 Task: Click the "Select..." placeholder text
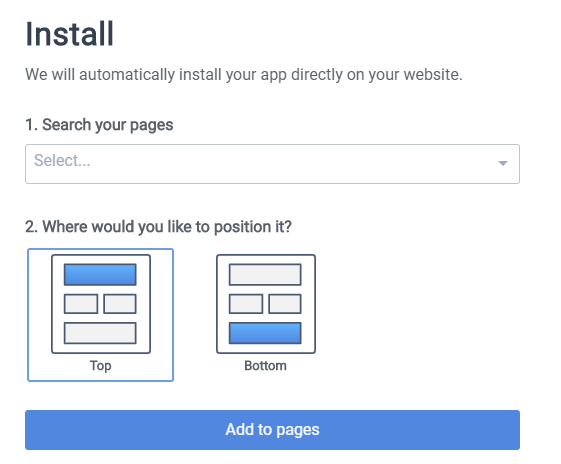tap(62, 160)
